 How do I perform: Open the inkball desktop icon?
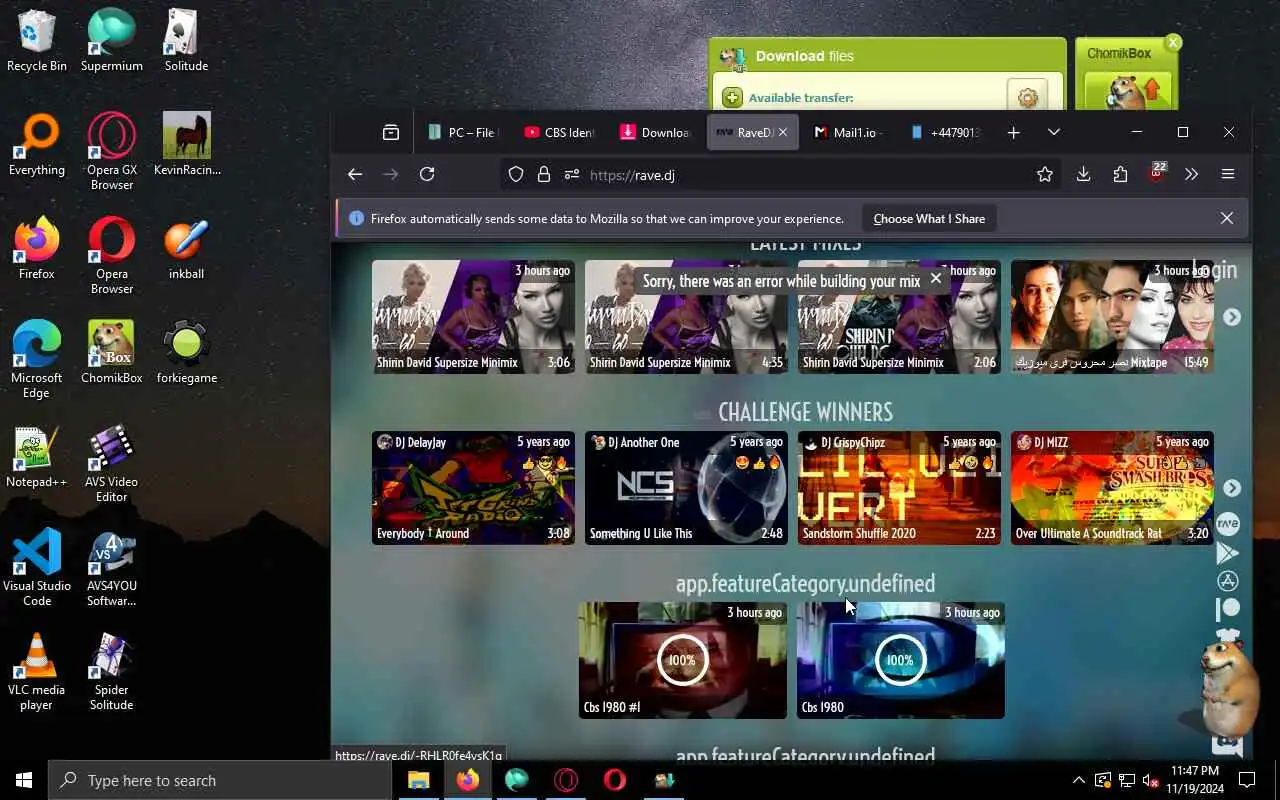(187, 248)
